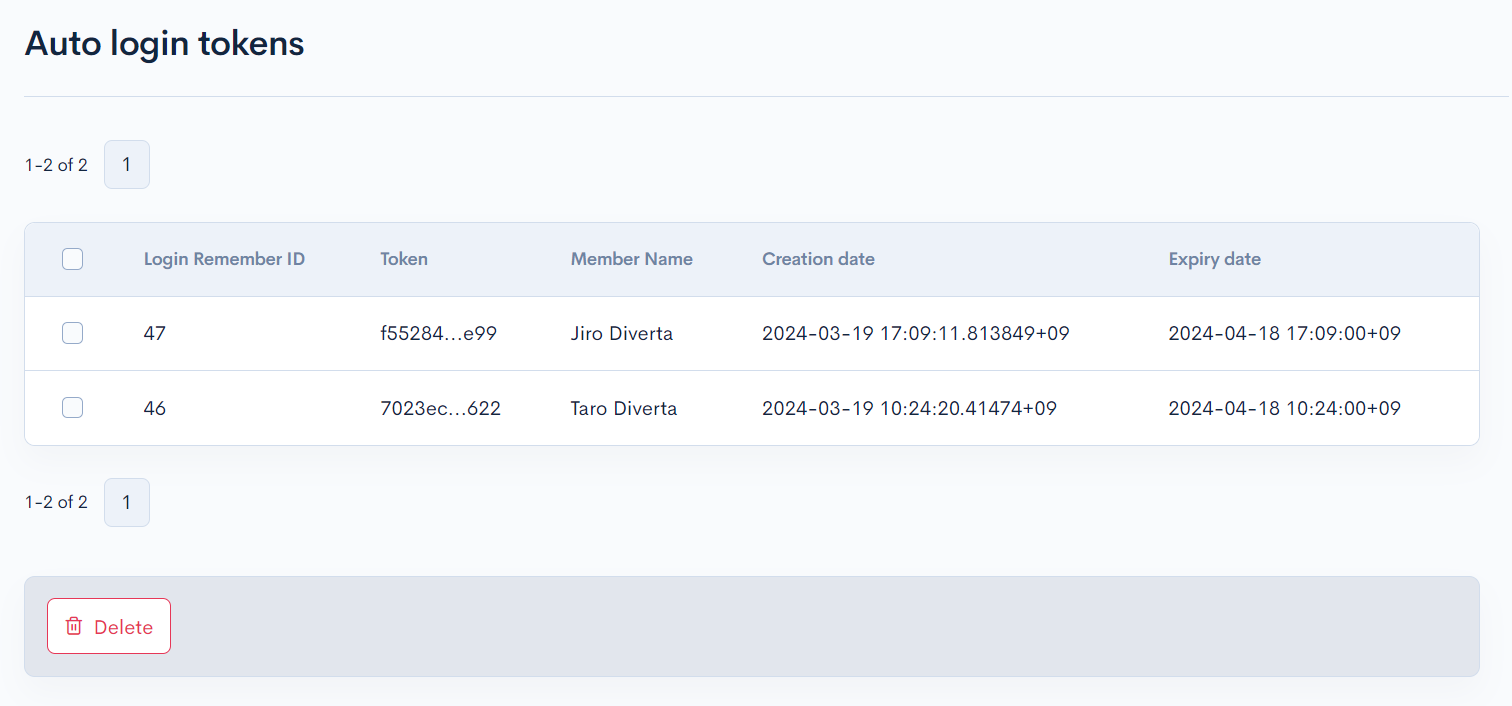The height and width of the screenshot is (706, 1512).
Task: Click token value 7023ec...622
Action: tap(440, 408)
